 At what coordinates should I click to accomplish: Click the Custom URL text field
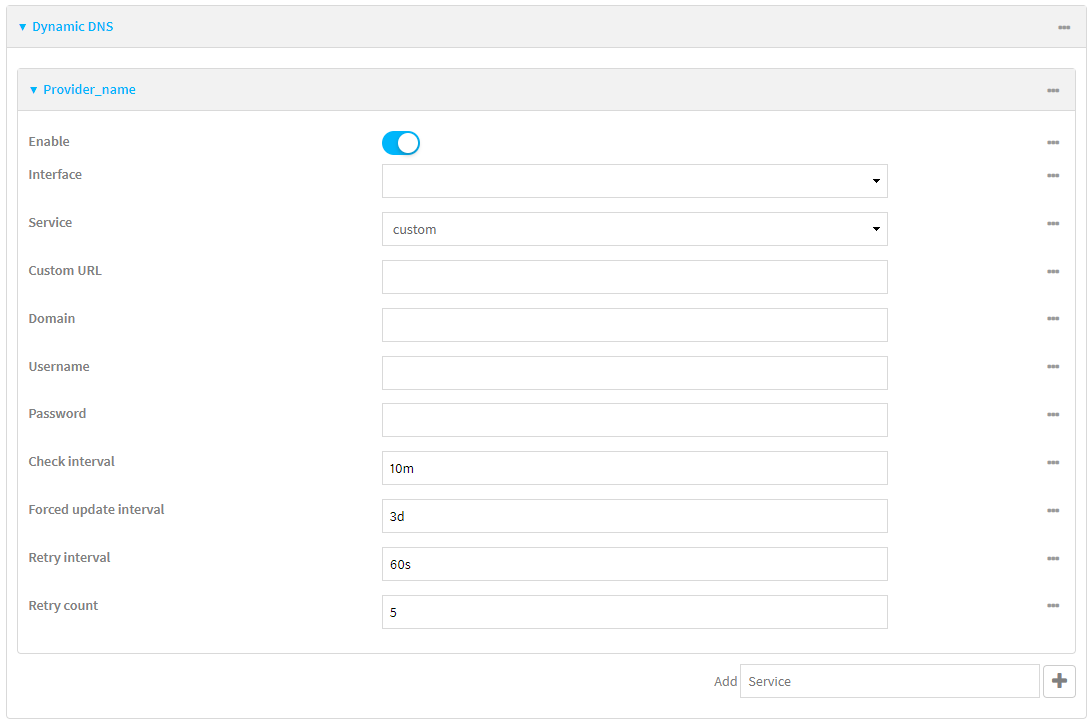click(634, 277)
